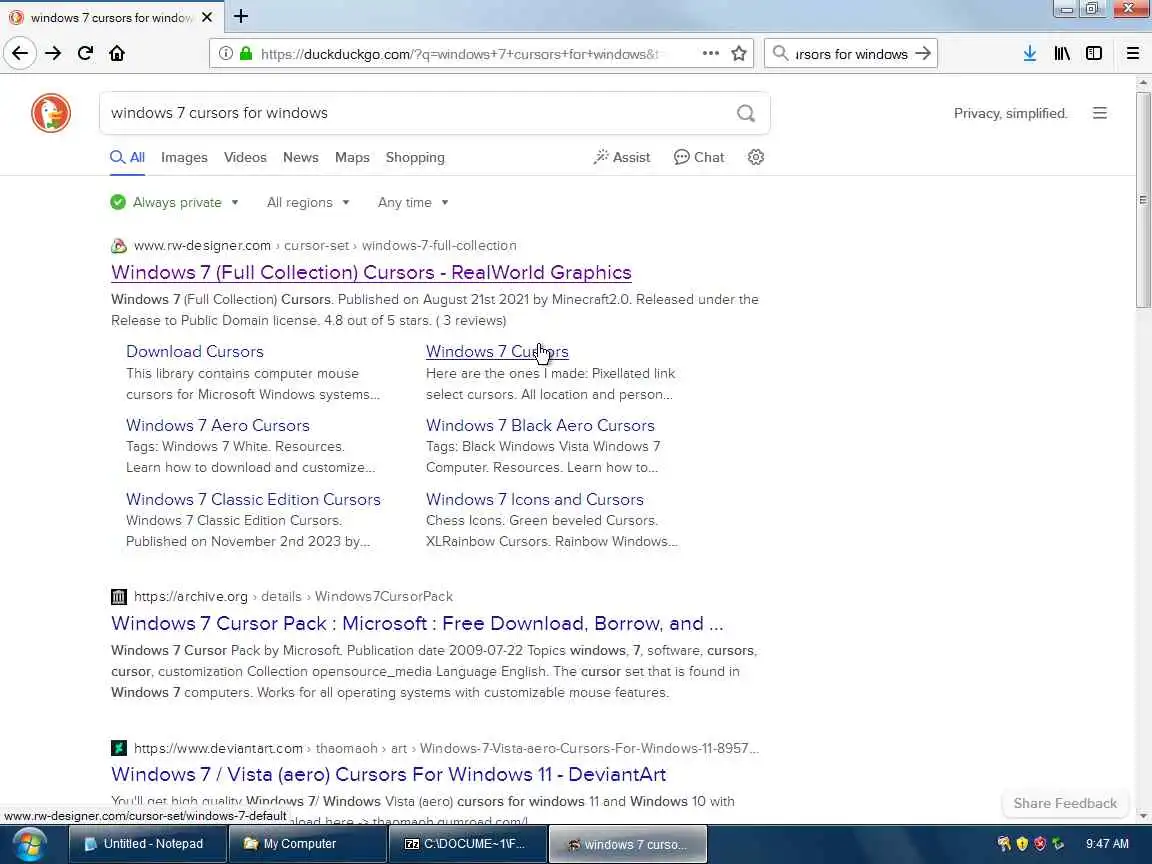Close the windows 7 cursors tab

[207, 17]
